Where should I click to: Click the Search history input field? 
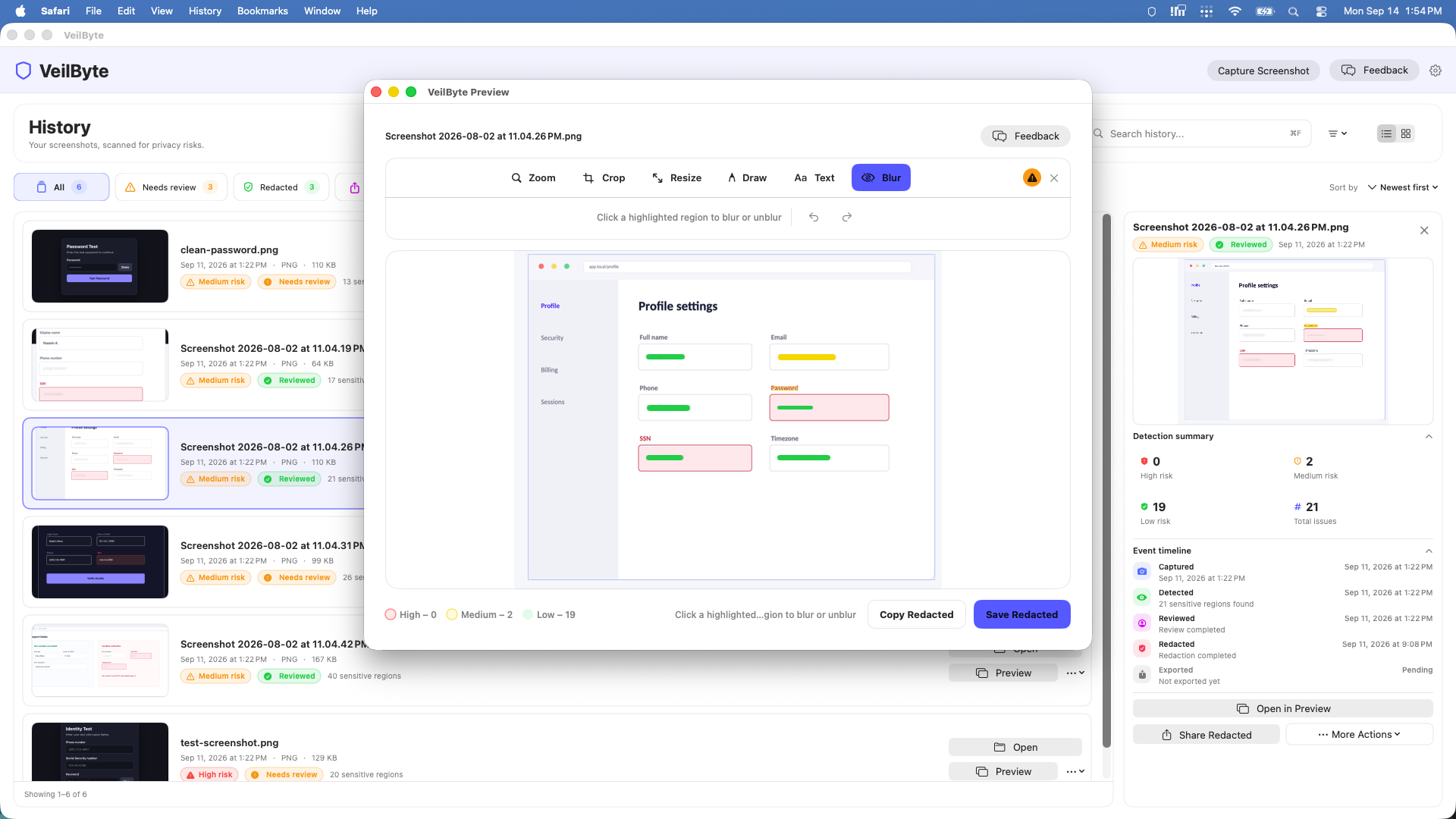coord(1202,133)
